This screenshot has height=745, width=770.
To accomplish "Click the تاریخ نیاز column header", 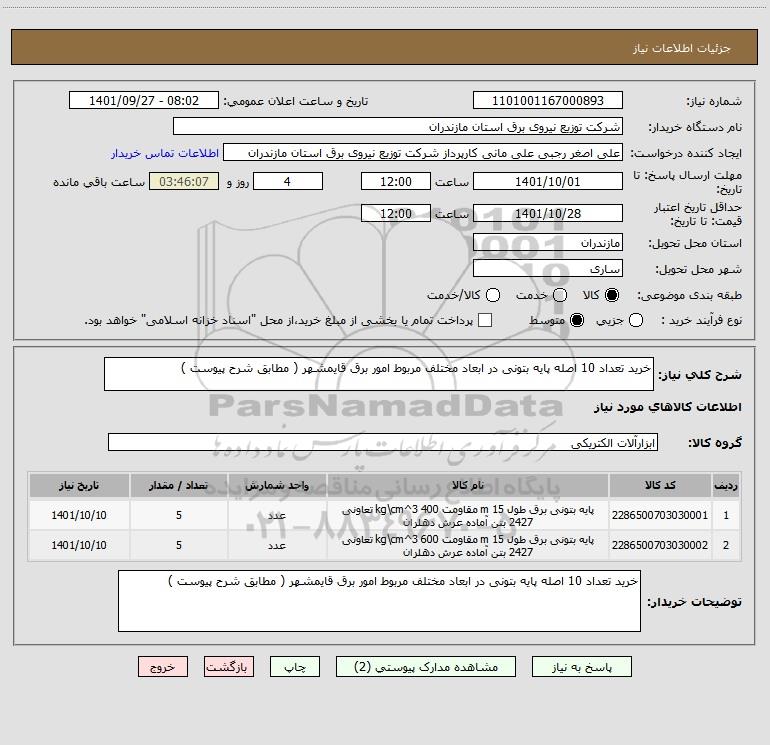I will [x=79, y=486].
